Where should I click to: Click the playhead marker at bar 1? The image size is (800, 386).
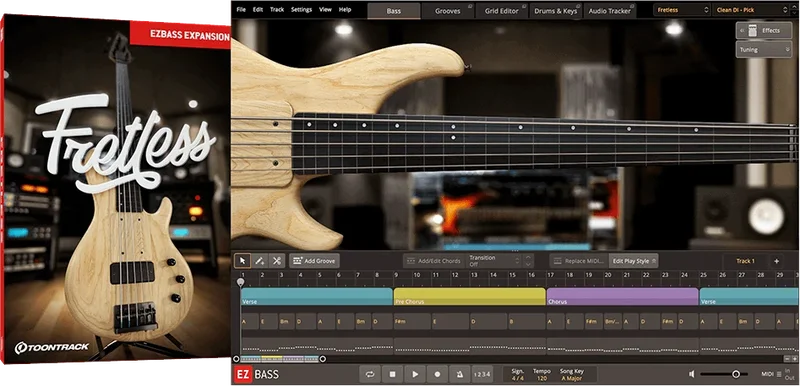(240, 281)
